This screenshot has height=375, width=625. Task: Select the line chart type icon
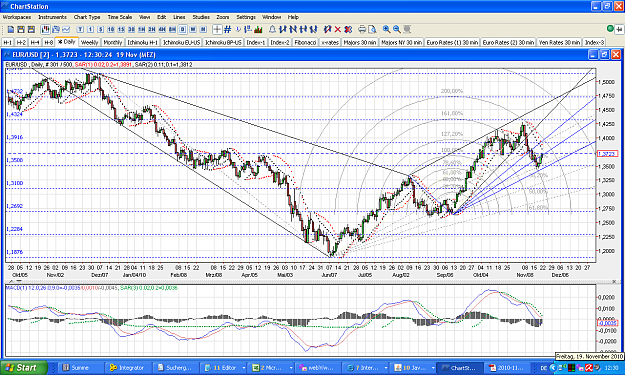pos(66,29)
